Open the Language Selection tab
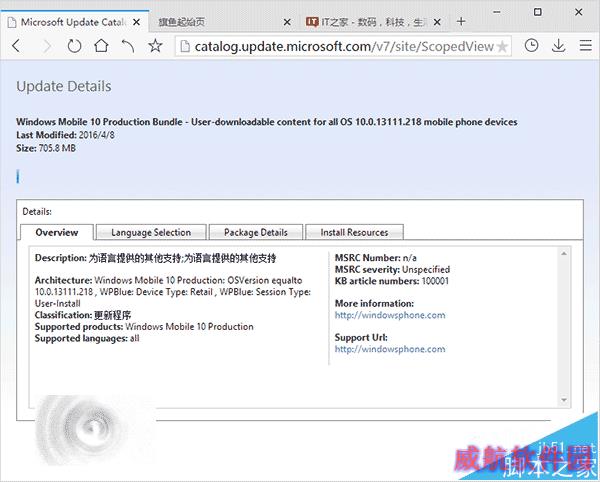Image resolution: width=600 pixels, height=482 pixels. pos(151,232)
